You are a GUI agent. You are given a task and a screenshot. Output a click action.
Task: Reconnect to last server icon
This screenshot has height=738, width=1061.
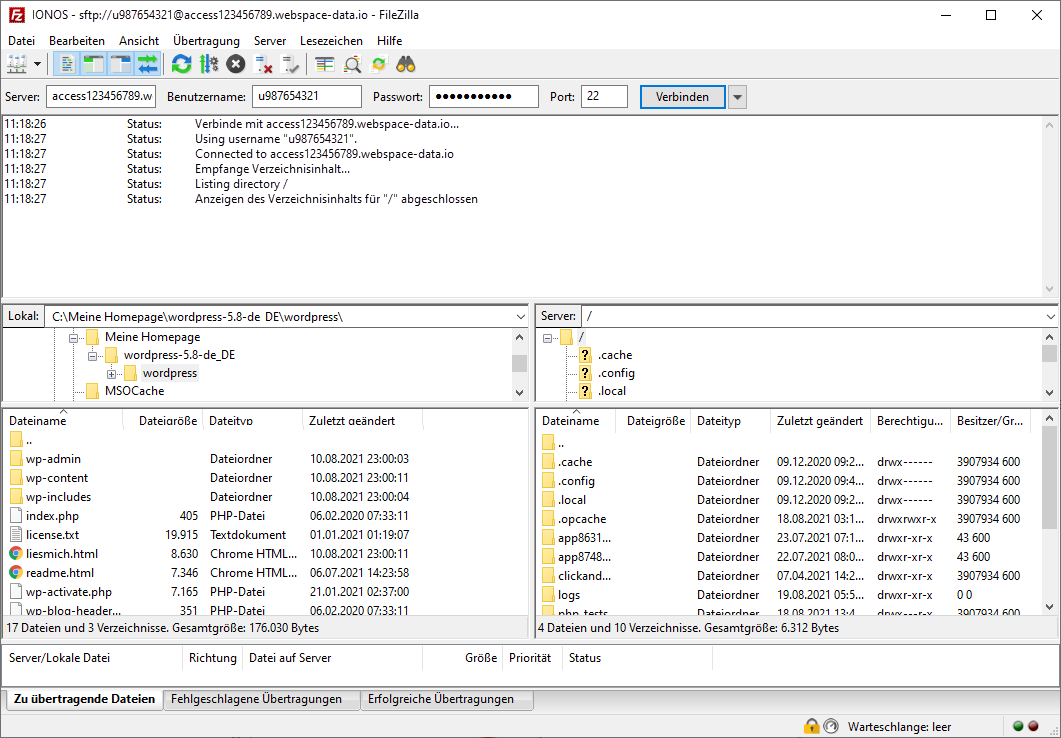[290, 64]
